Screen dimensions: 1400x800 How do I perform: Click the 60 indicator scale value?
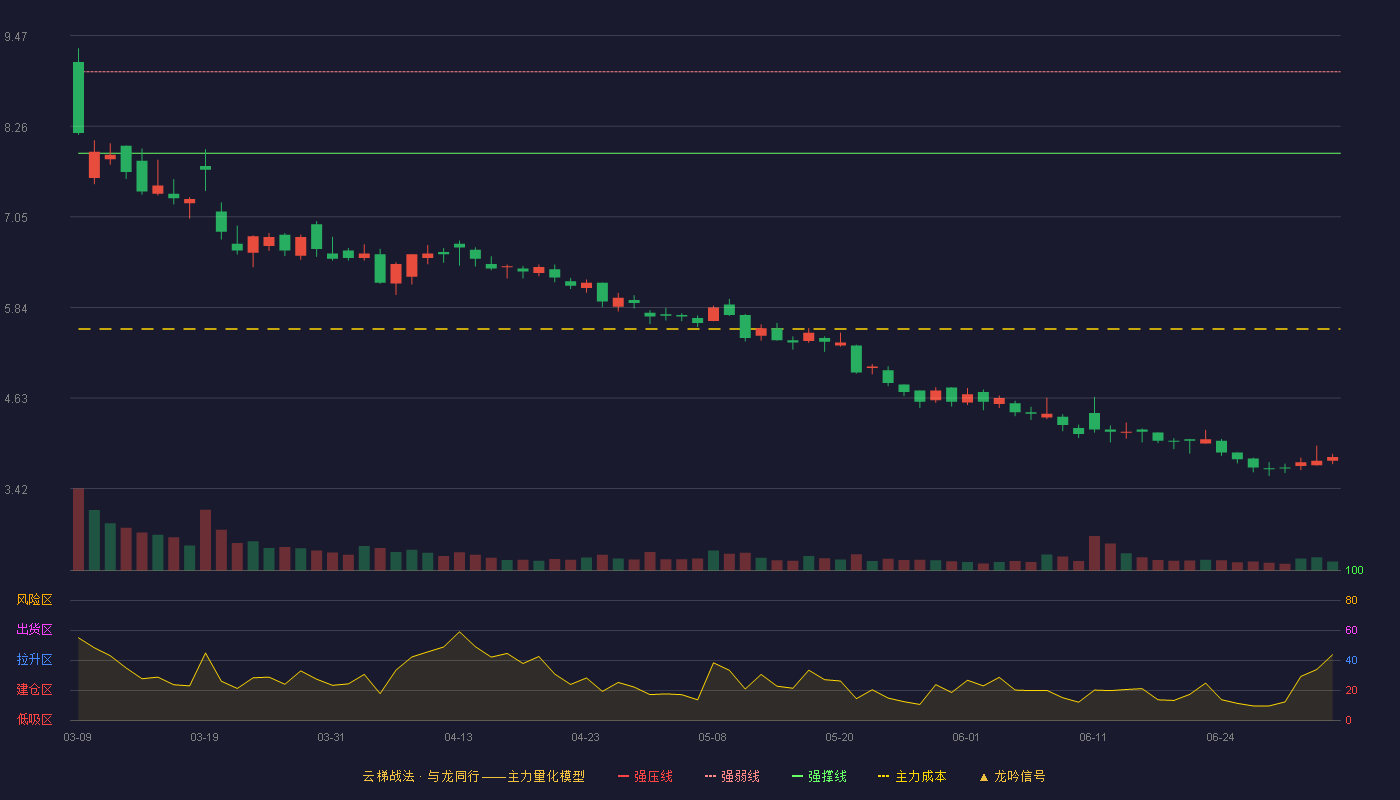1351,630
